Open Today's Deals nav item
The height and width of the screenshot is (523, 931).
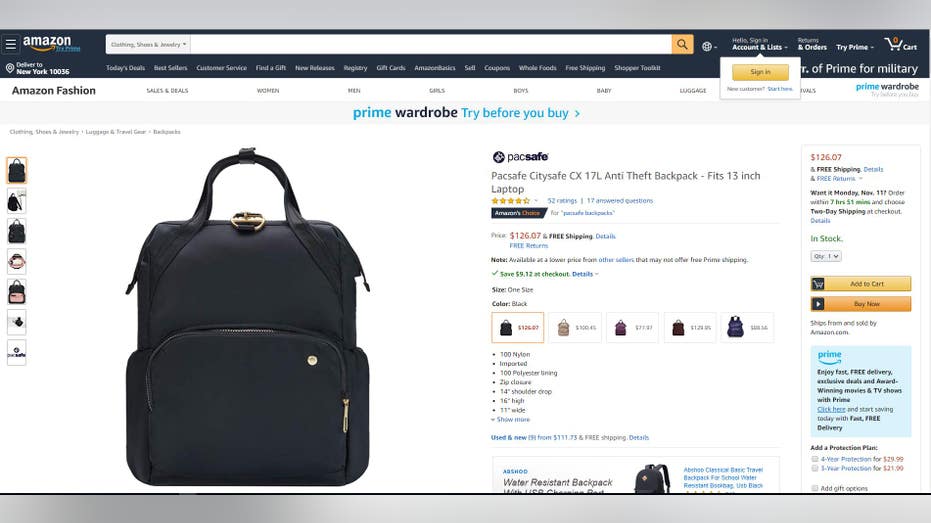point(125,68)
